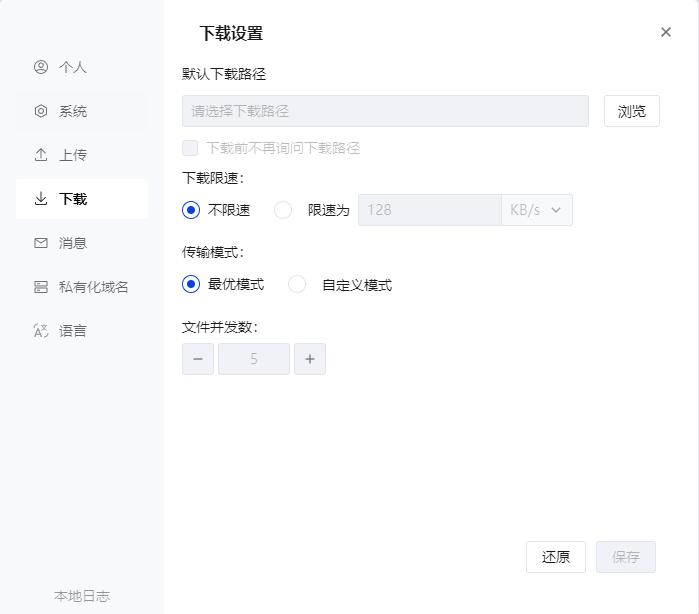Select the 上传 upload arrow icon
This screenshot has height=614, width=699.
[x=41, y=155]
